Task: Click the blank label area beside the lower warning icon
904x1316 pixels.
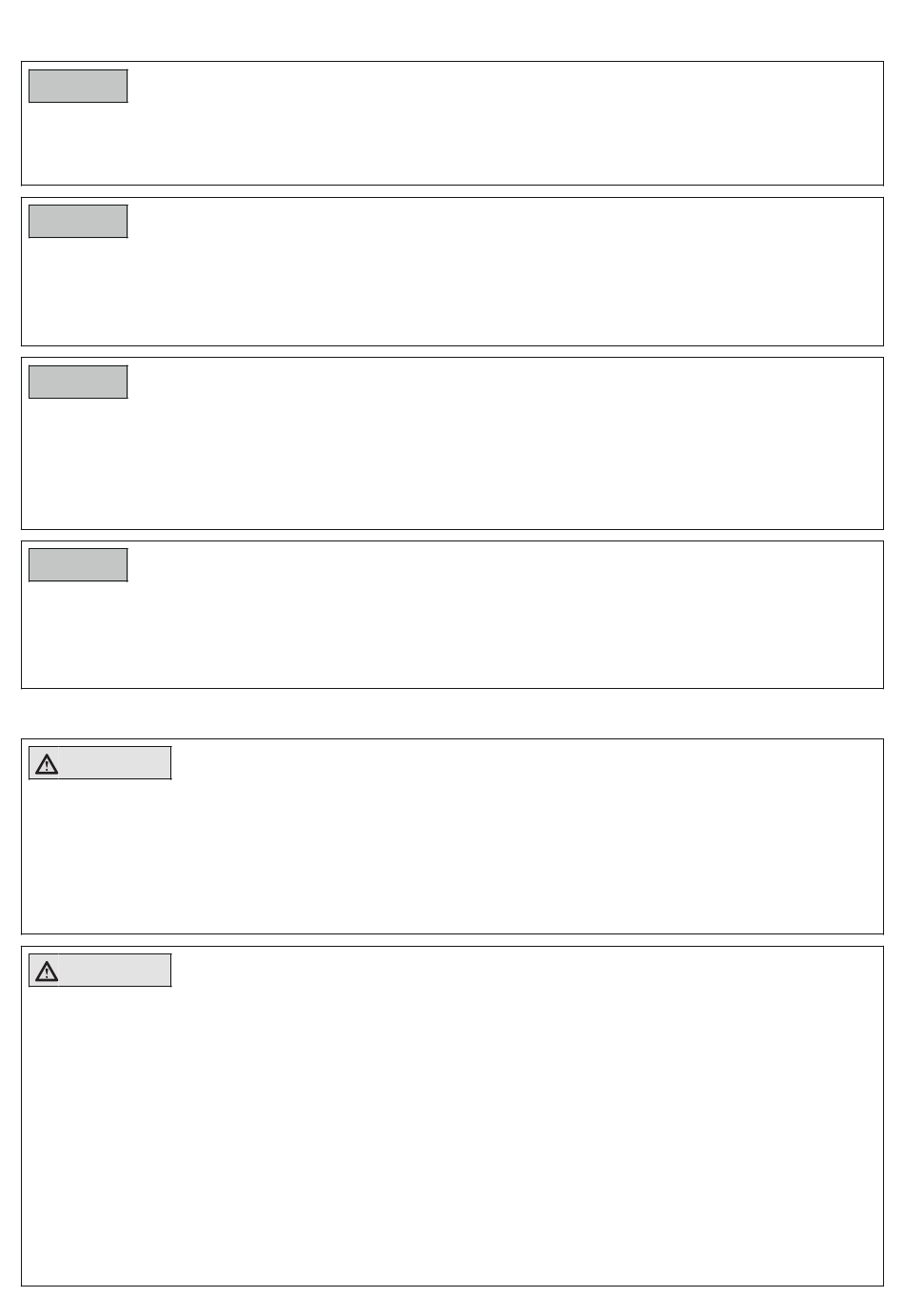Action: tap(115, 971)
